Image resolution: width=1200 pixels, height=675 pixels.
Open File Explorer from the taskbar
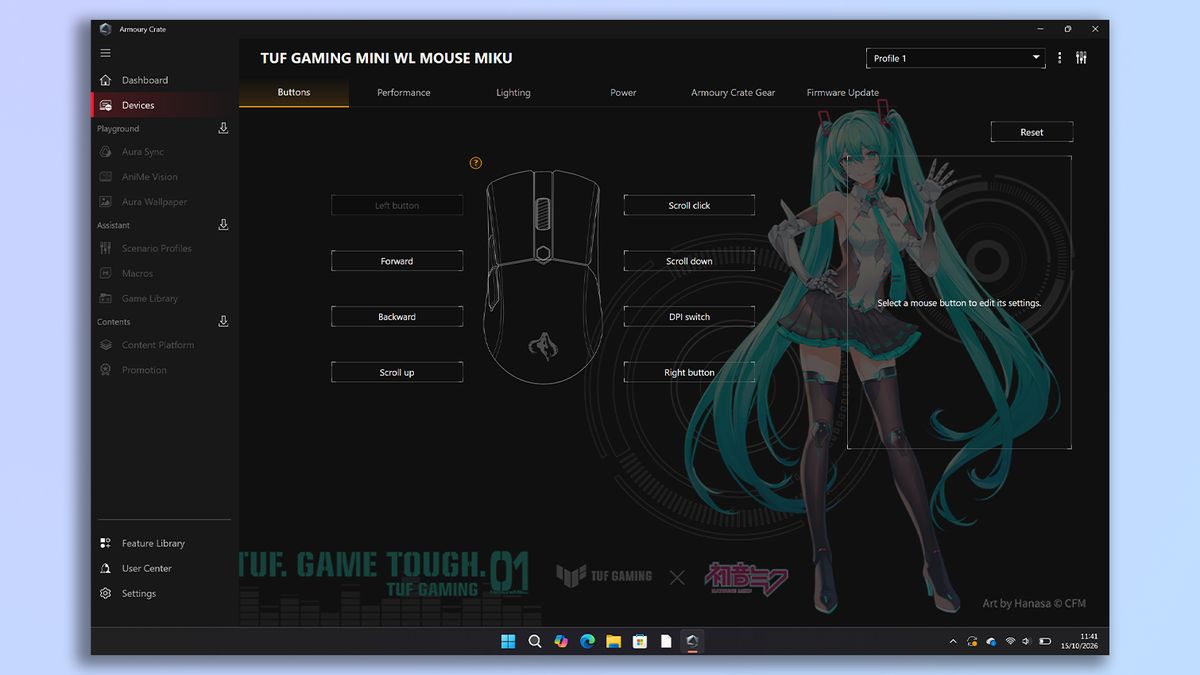tap(613, 641)
